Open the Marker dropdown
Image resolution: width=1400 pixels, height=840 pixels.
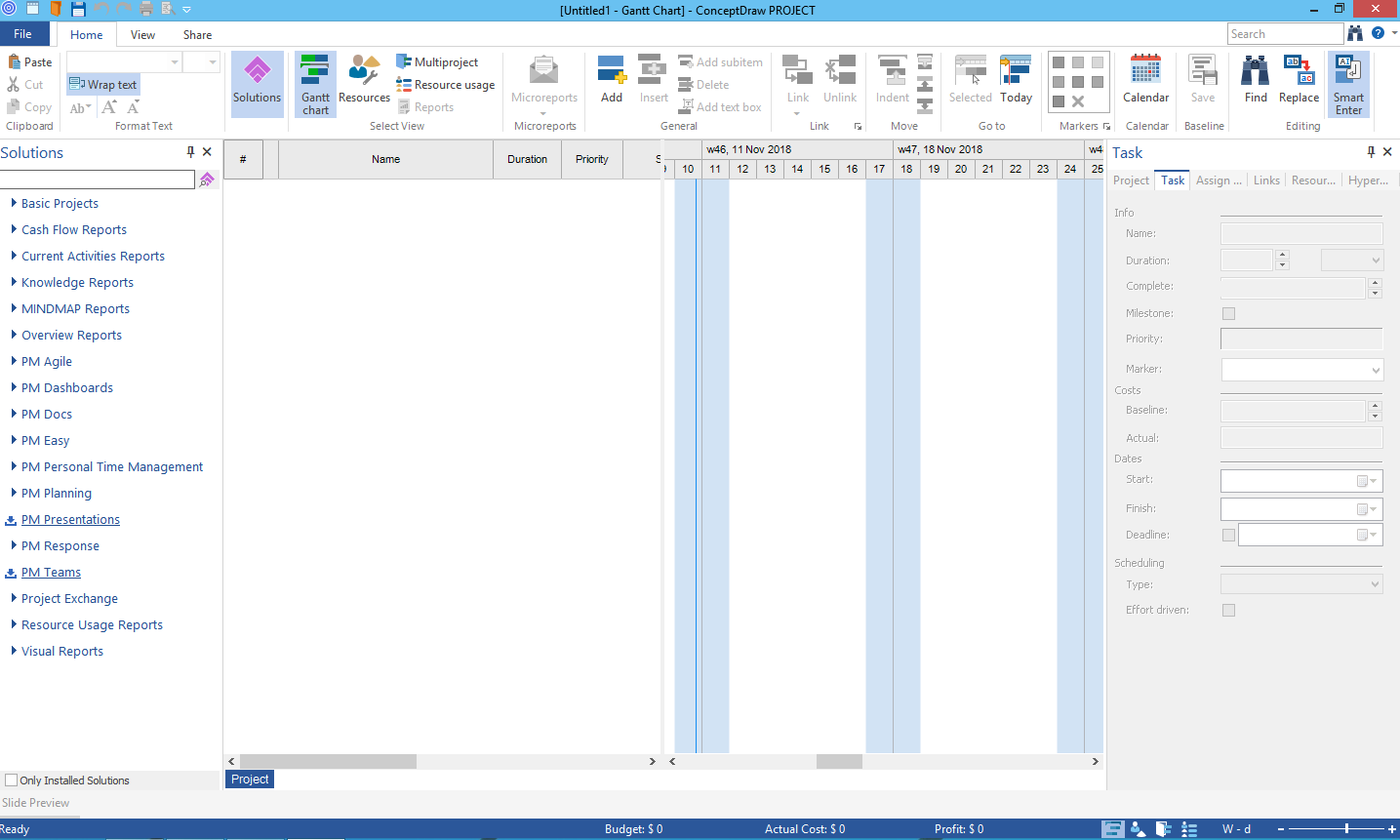click(x=1301, y=370)
